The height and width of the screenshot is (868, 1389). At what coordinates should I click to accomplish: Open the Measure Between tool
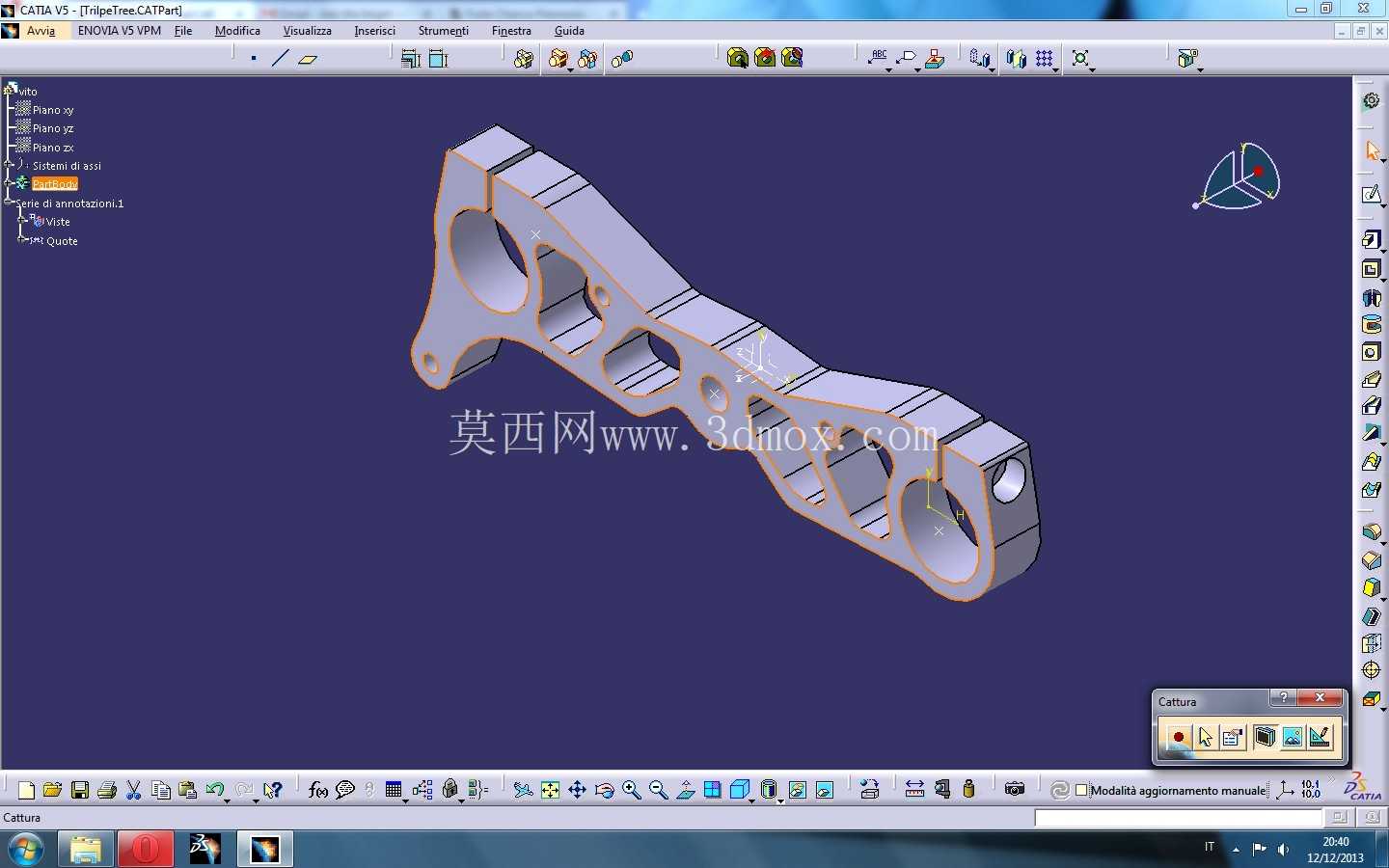915,789
